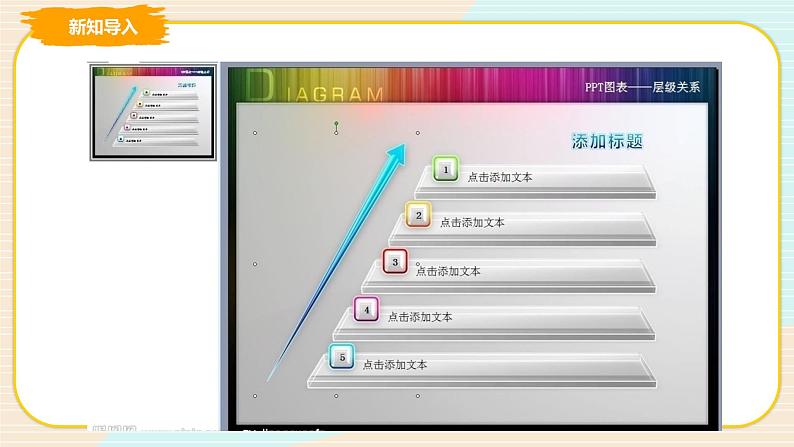Click the number 2 yellow badge

click(x=418, y=215)
